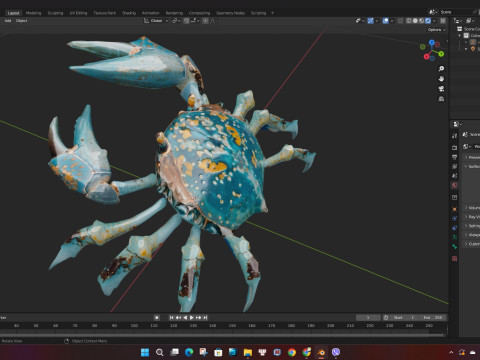Open overlays options dropdown arrow
480x360 pixels.
click(x=392, y=21)
